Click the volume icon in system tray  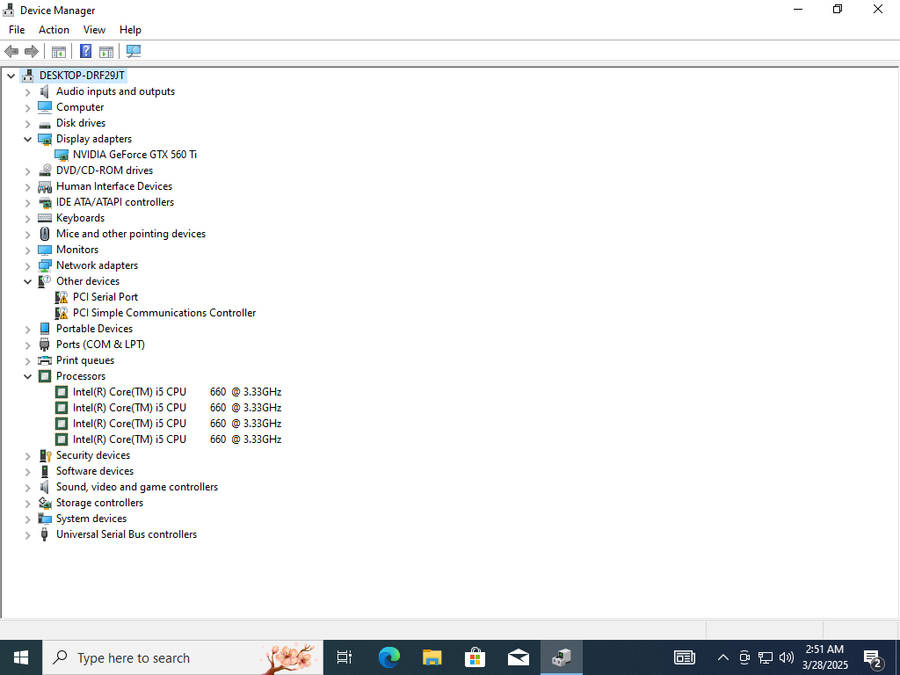coord(786,657)
